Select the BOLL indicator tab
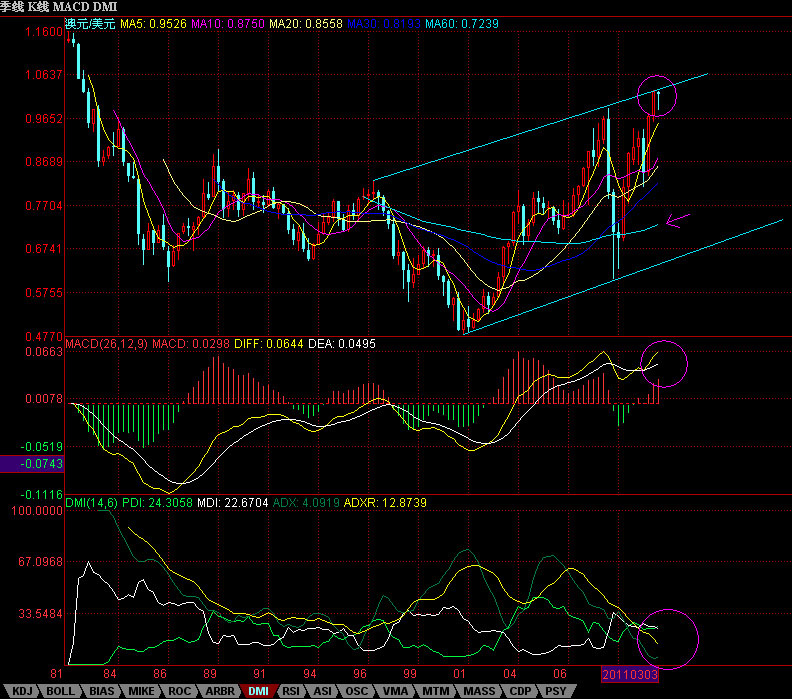 (x=60, y=691)
